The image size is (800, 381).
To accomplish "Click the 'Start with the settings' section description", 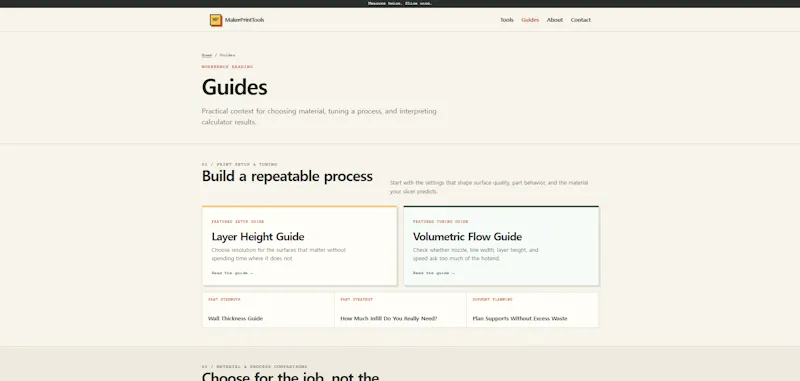I will 489,187.
